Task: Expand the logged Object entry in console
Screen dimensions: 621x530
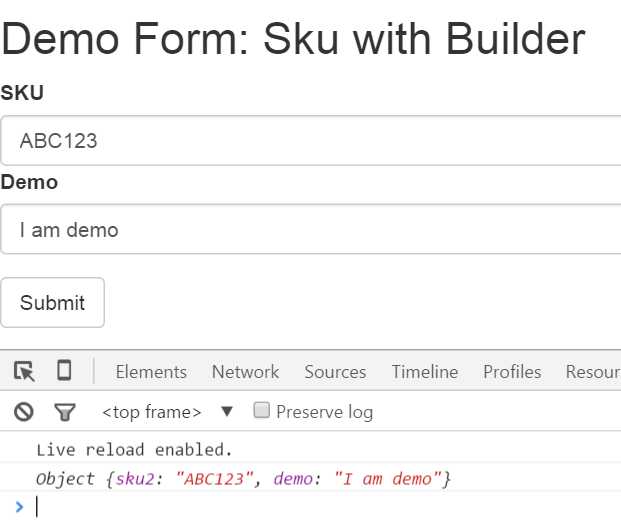Action: pyautogui.click(x=243, y=479)
